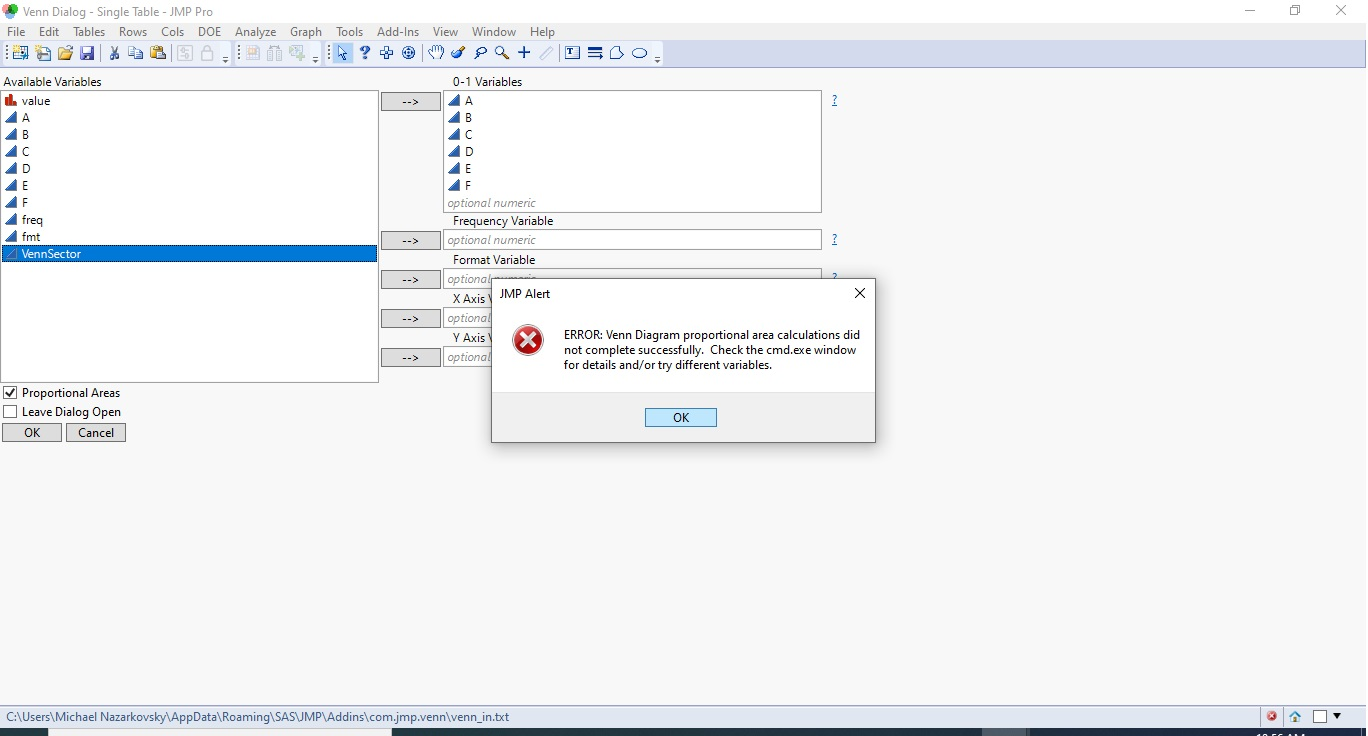Open the Graph menu
Screen dimensions: 1368x736
pos(306,32)
